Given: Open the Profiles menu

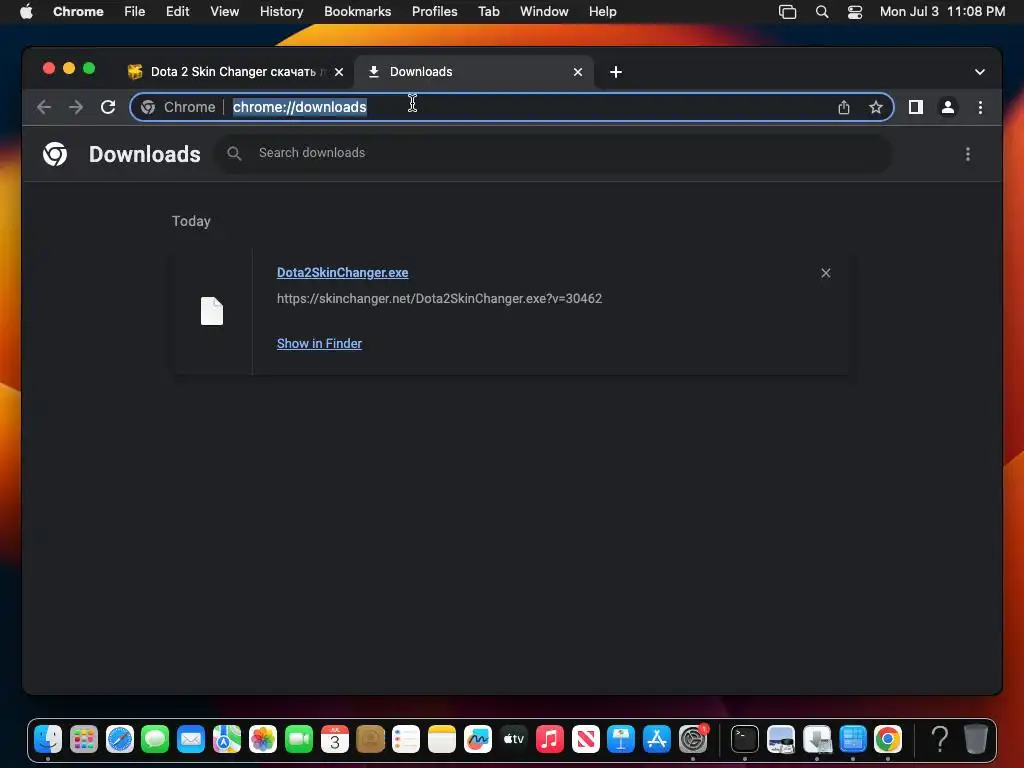Looking at the screenshot, I should click(x=434, y=11).
